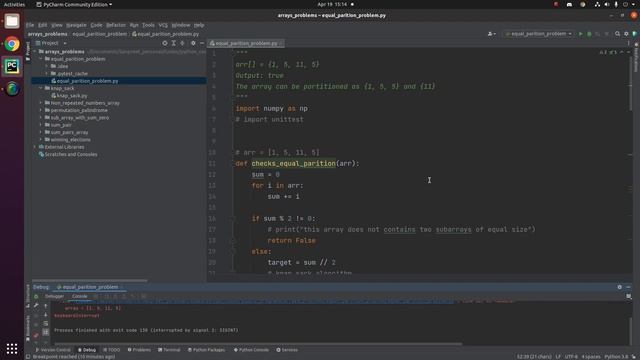Open TODO tool window
The height and width of the screenshot is (360, 640).
click(x=111, y=350)
